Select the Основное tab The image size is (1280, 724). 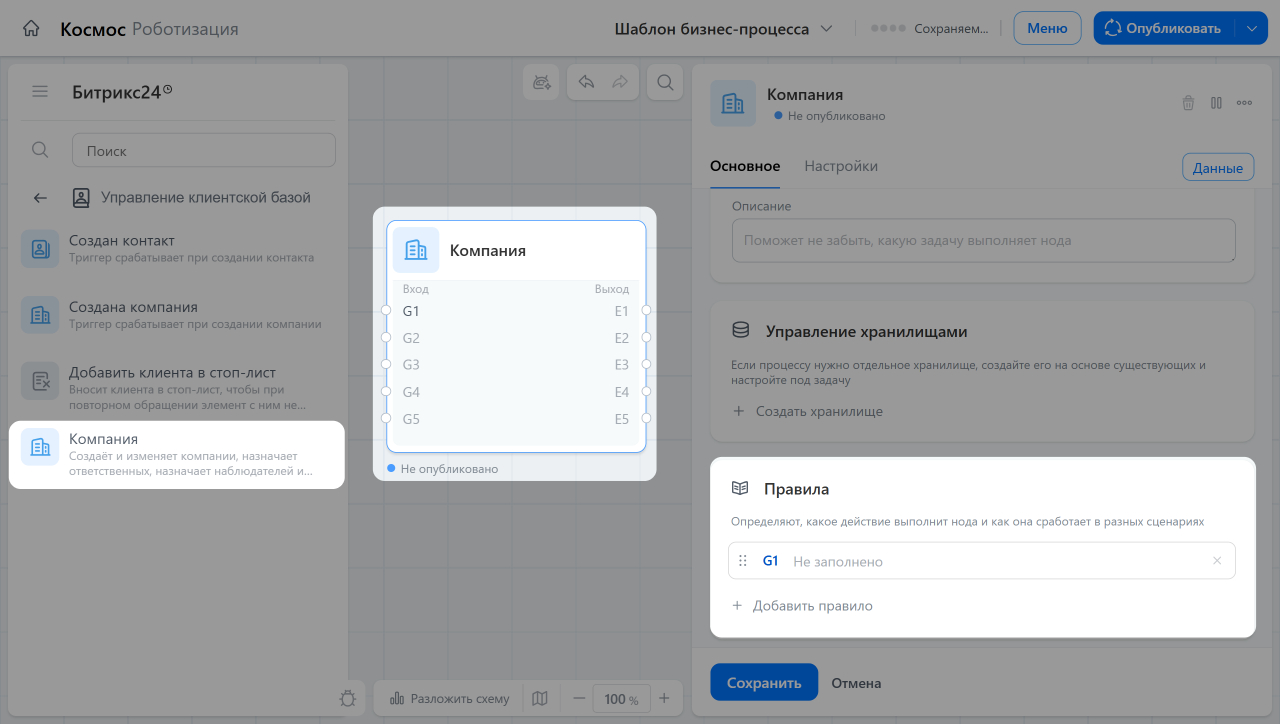(x=745, y=166)
